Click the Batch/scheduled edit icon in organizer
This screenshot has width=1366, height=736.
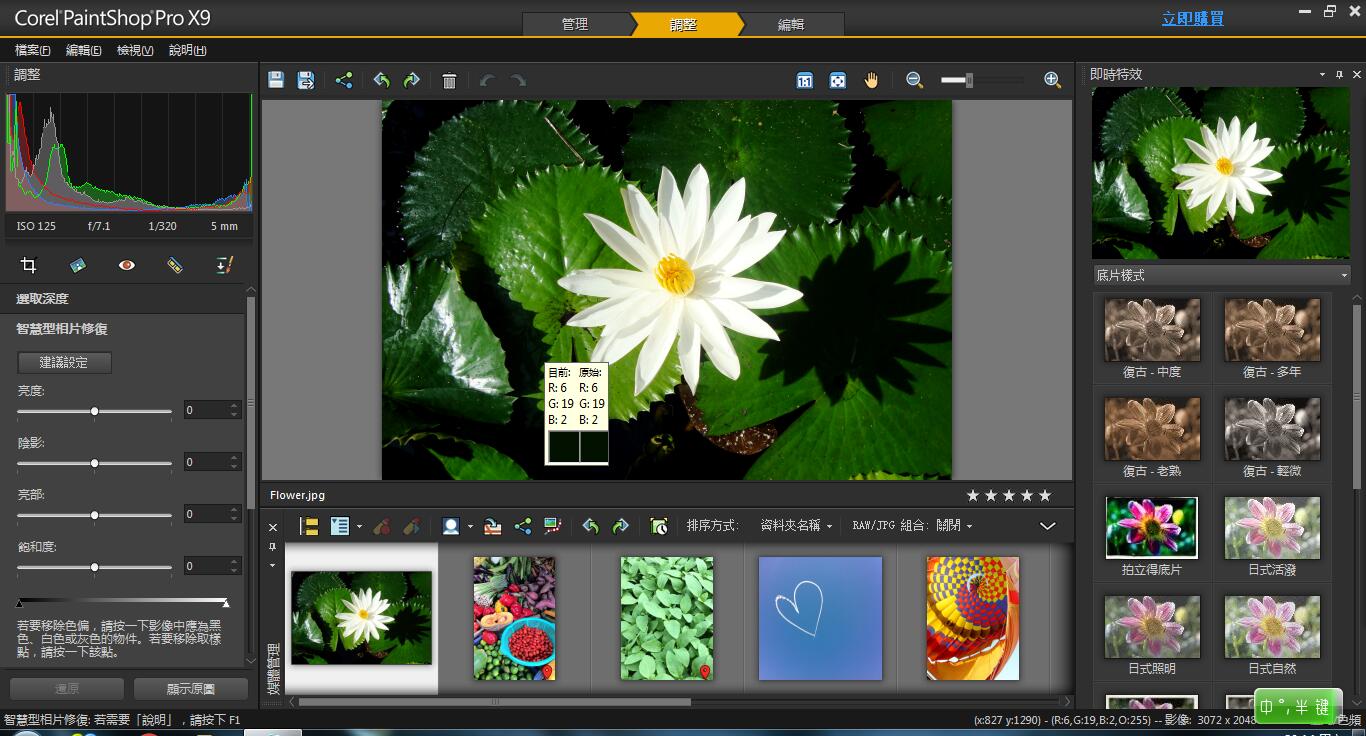click(x=658, y=526)
